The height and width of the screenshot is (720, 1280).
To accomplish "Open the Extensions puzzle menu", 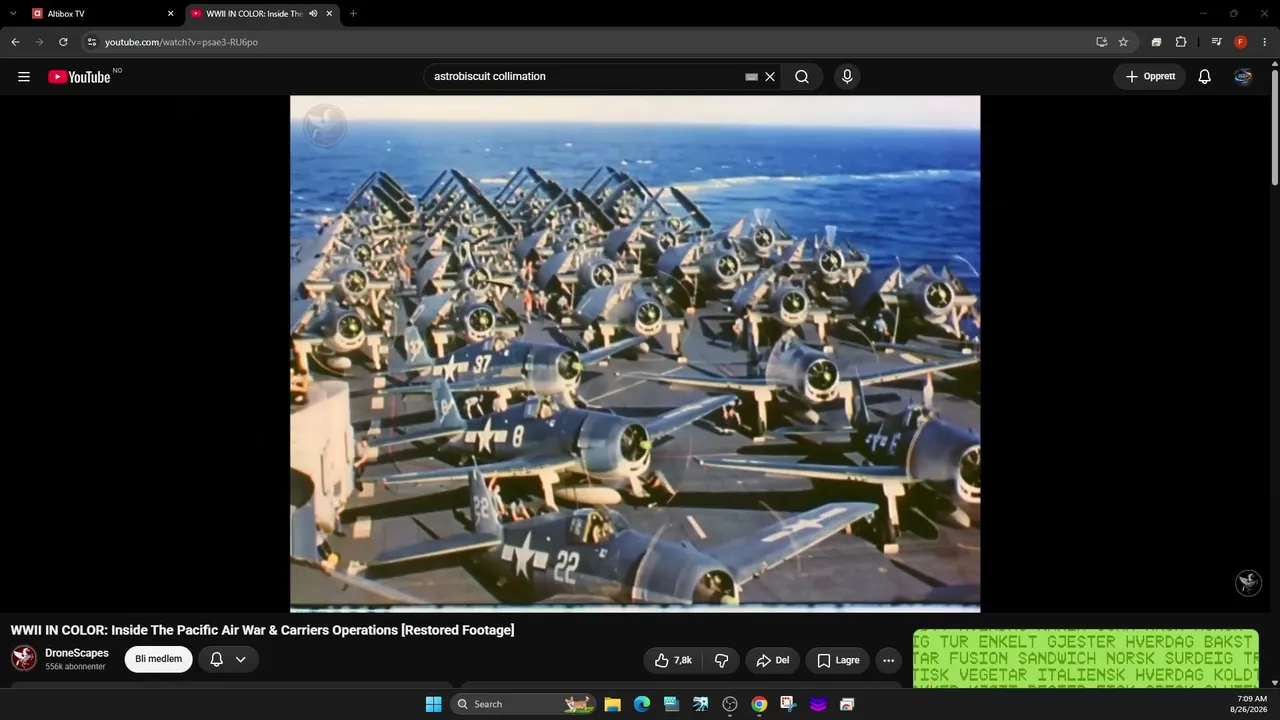I will point(1181,42).
